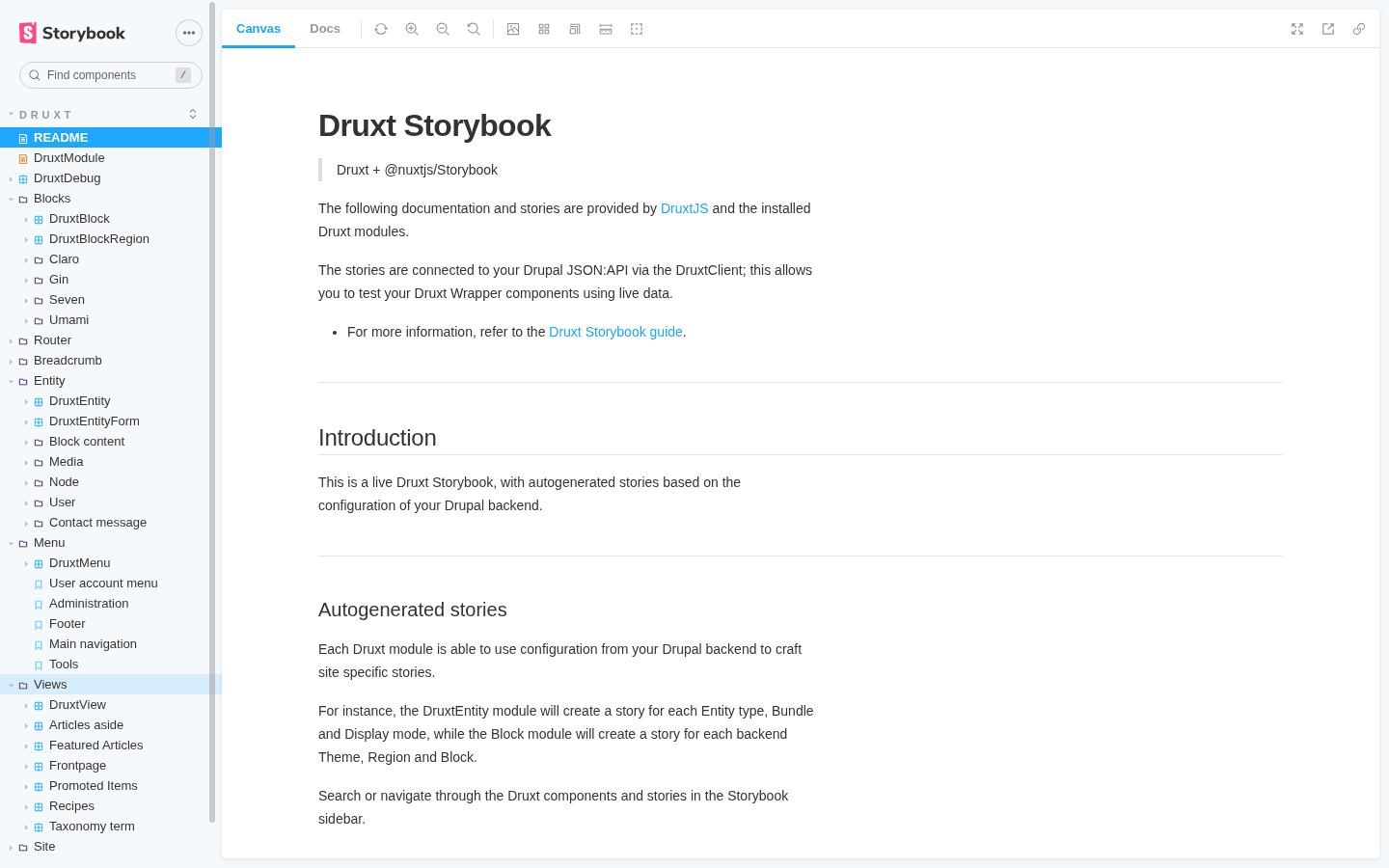Copy canvas link icon
Image resolution: width=1389 pixels, height=868 pixels.
tap(1359, 29)
